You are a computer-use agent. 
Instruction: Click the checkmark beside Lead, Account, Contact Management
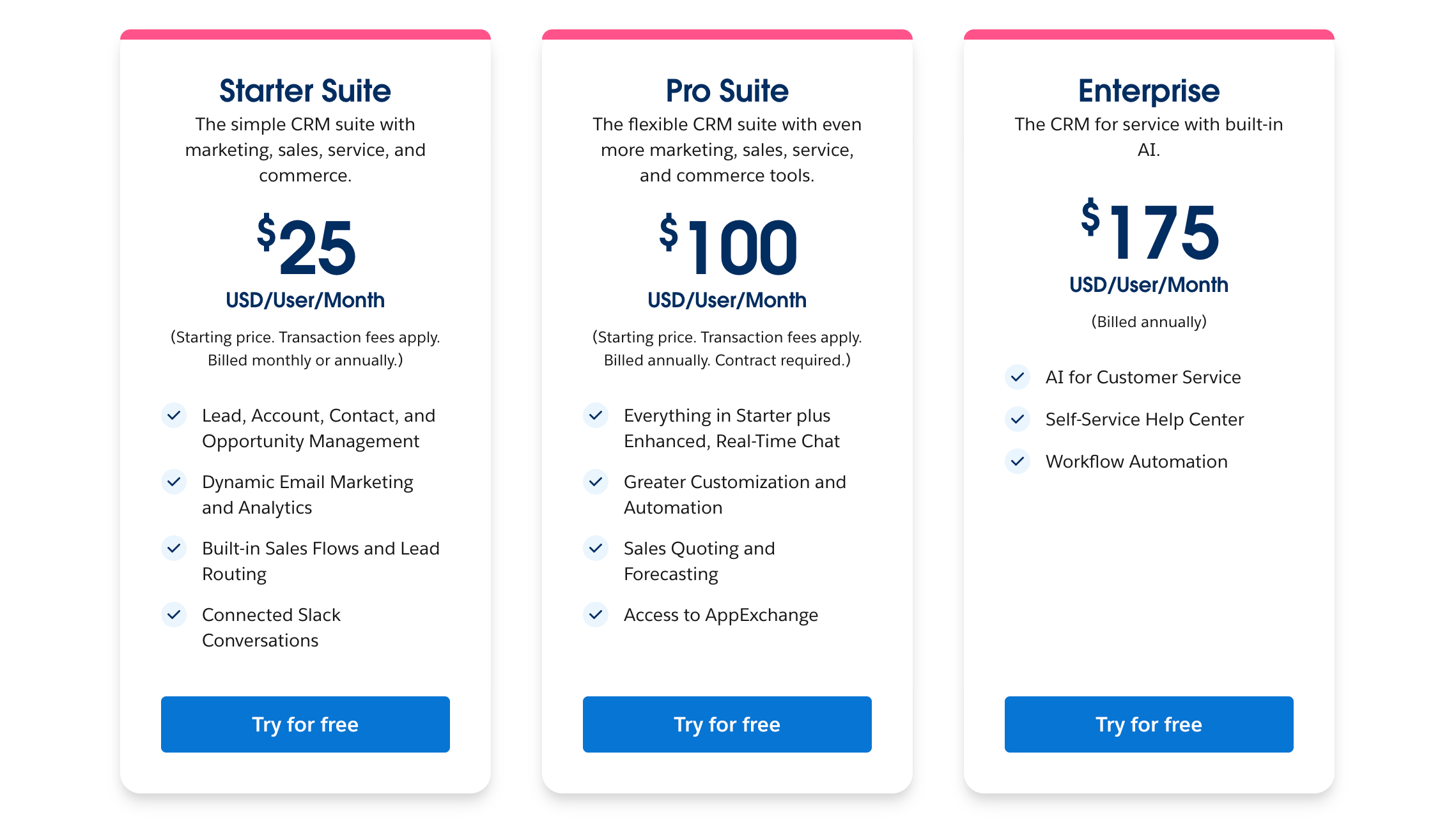(174, 415)
